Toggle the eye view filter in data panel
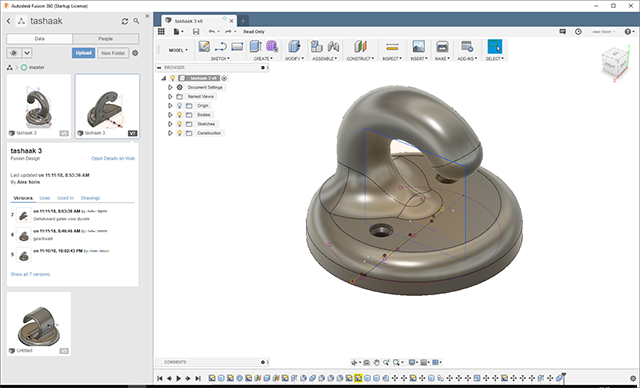This screenshot has width=640, height=388. [x=14, y=53]
